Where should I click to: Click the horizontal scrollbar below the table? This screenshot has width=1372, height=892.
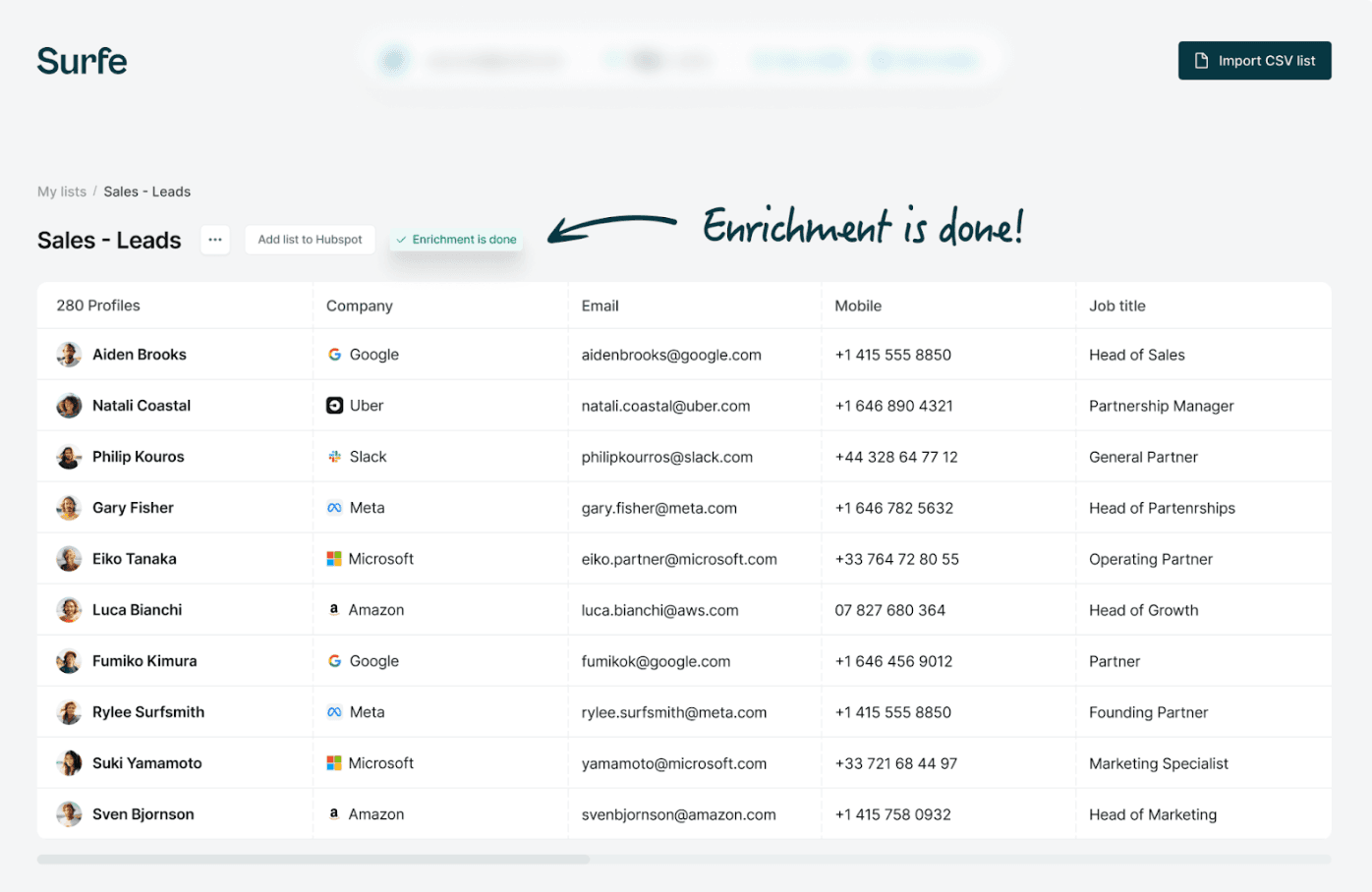point(314,860)
